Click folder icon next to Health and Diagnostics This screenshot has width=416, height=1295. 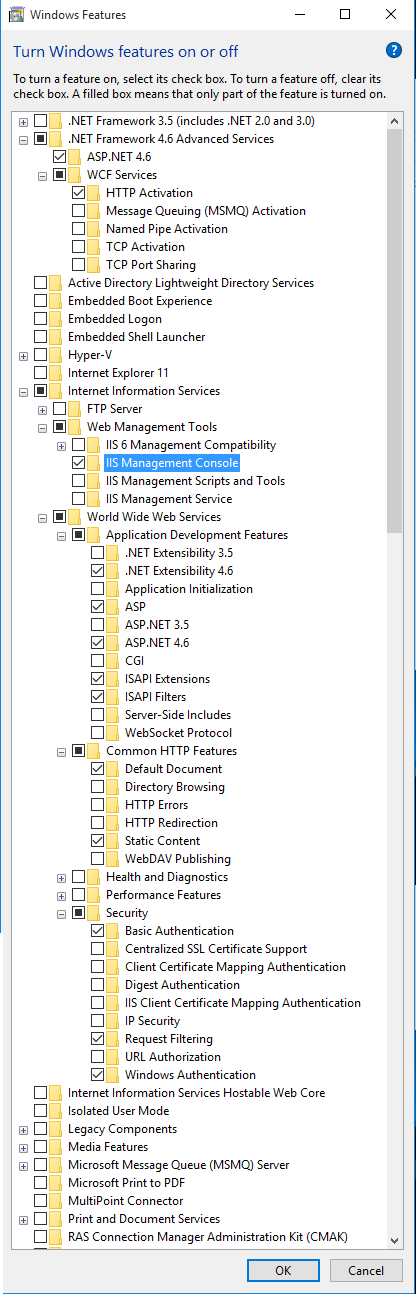[x=94, y=877]
